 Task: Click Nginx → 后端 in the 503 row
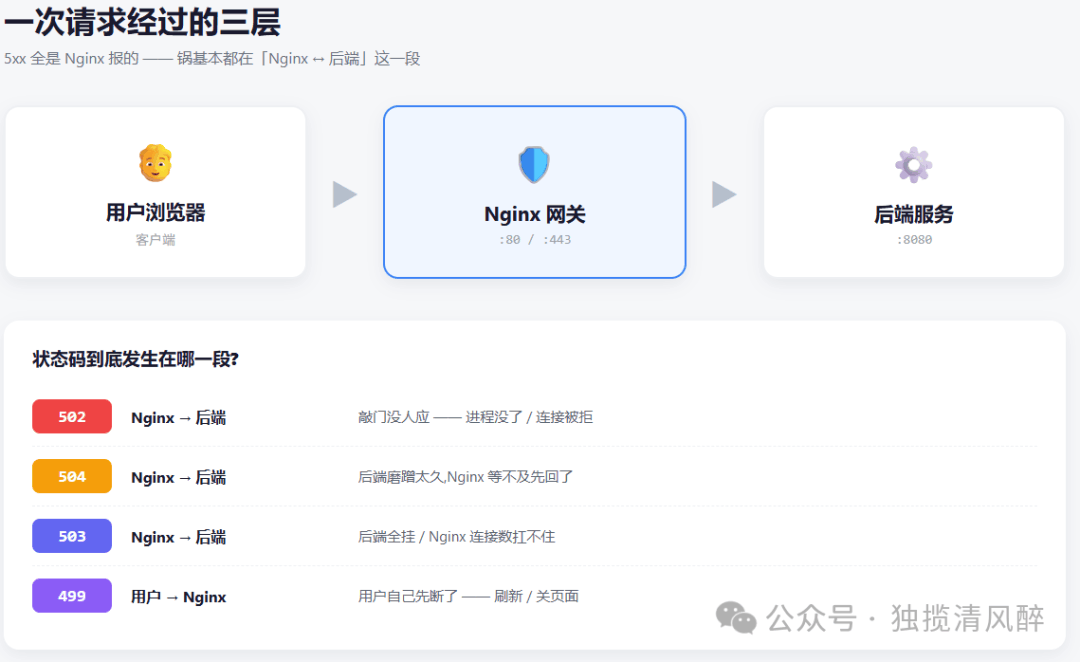178,537
